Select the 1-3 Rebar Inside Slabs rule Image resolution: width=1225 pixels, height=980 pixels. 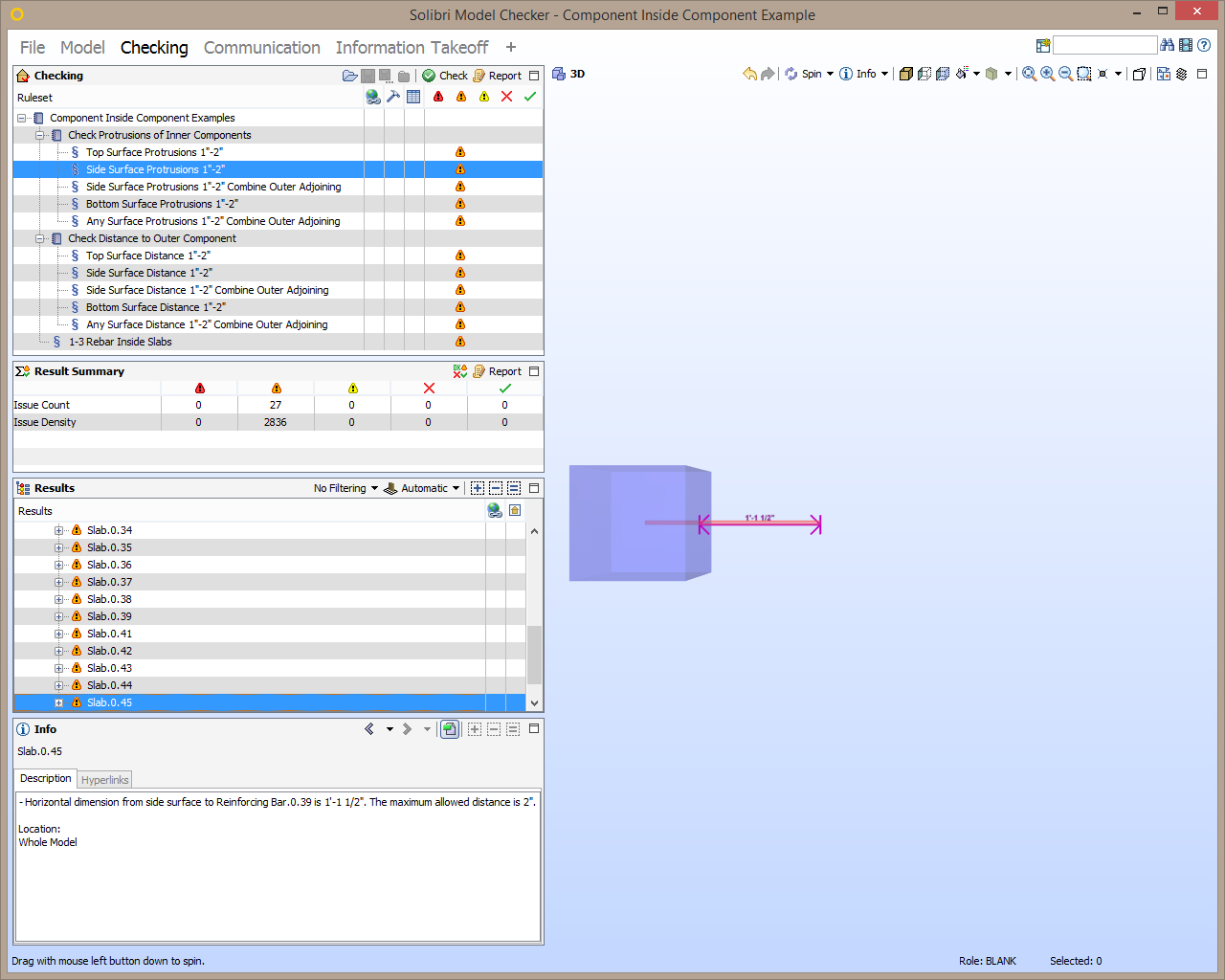[x=120, y=342]
